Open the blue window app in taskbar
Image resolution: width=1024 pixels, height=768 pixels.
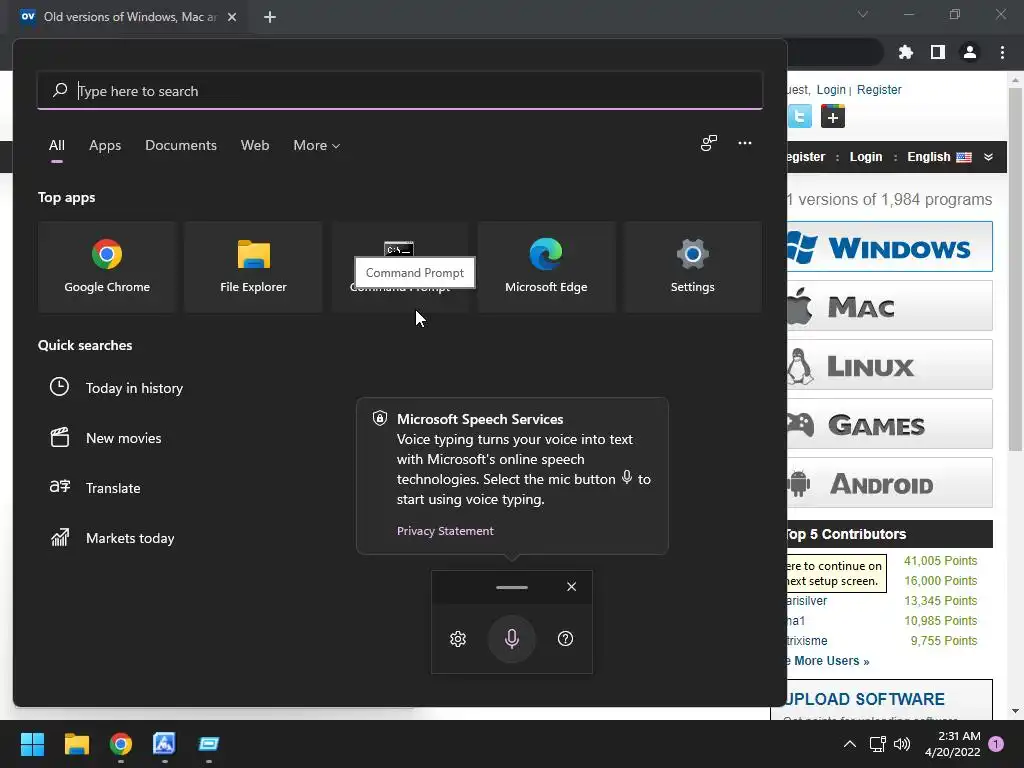pos(208,744)
